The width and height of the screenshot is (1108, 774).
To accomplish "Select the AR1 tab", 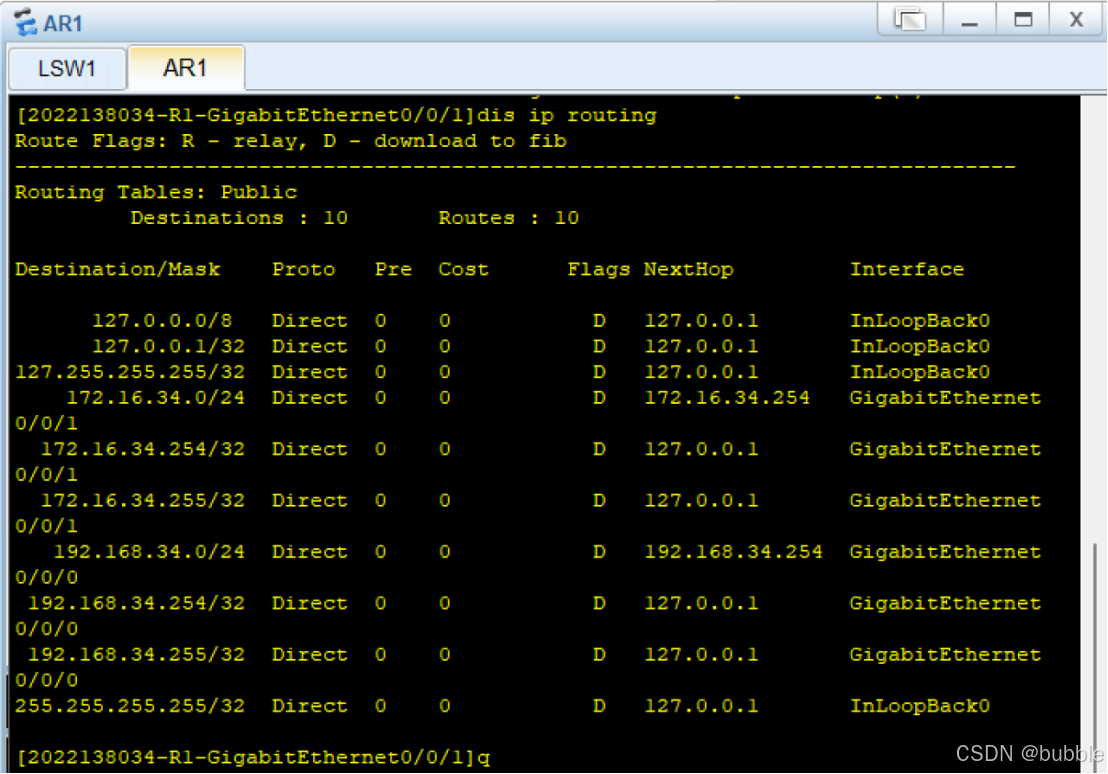I will pos(185,68).
